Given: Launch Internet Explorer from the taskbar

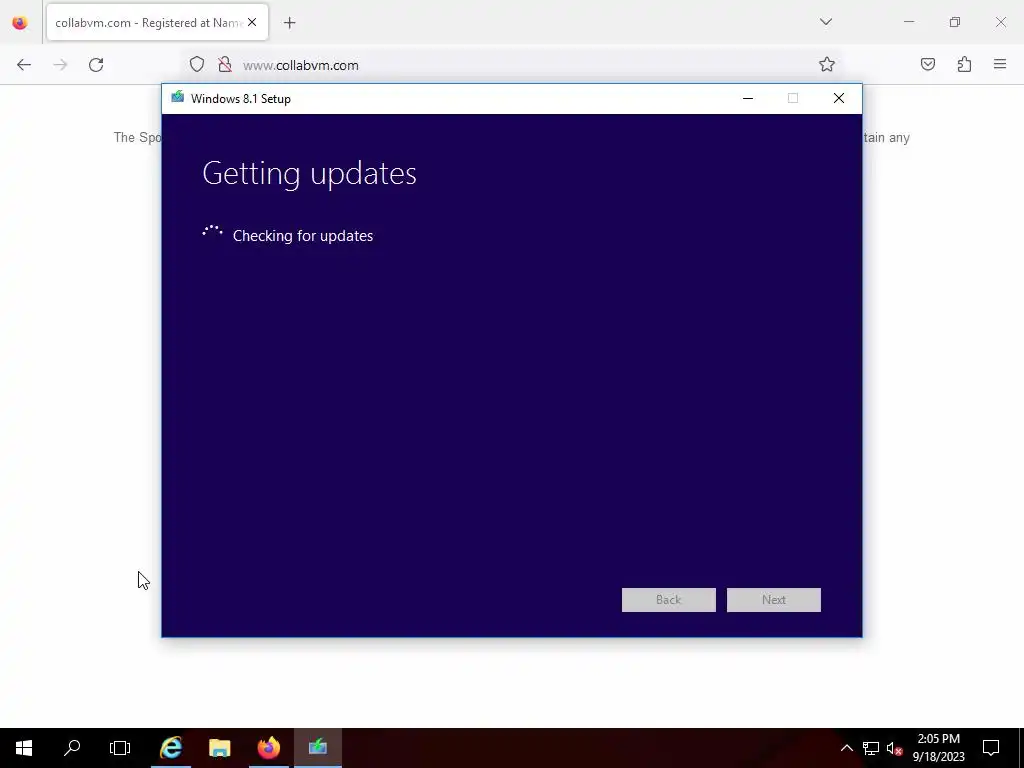Looking at the screenshot, I should 171,748.
